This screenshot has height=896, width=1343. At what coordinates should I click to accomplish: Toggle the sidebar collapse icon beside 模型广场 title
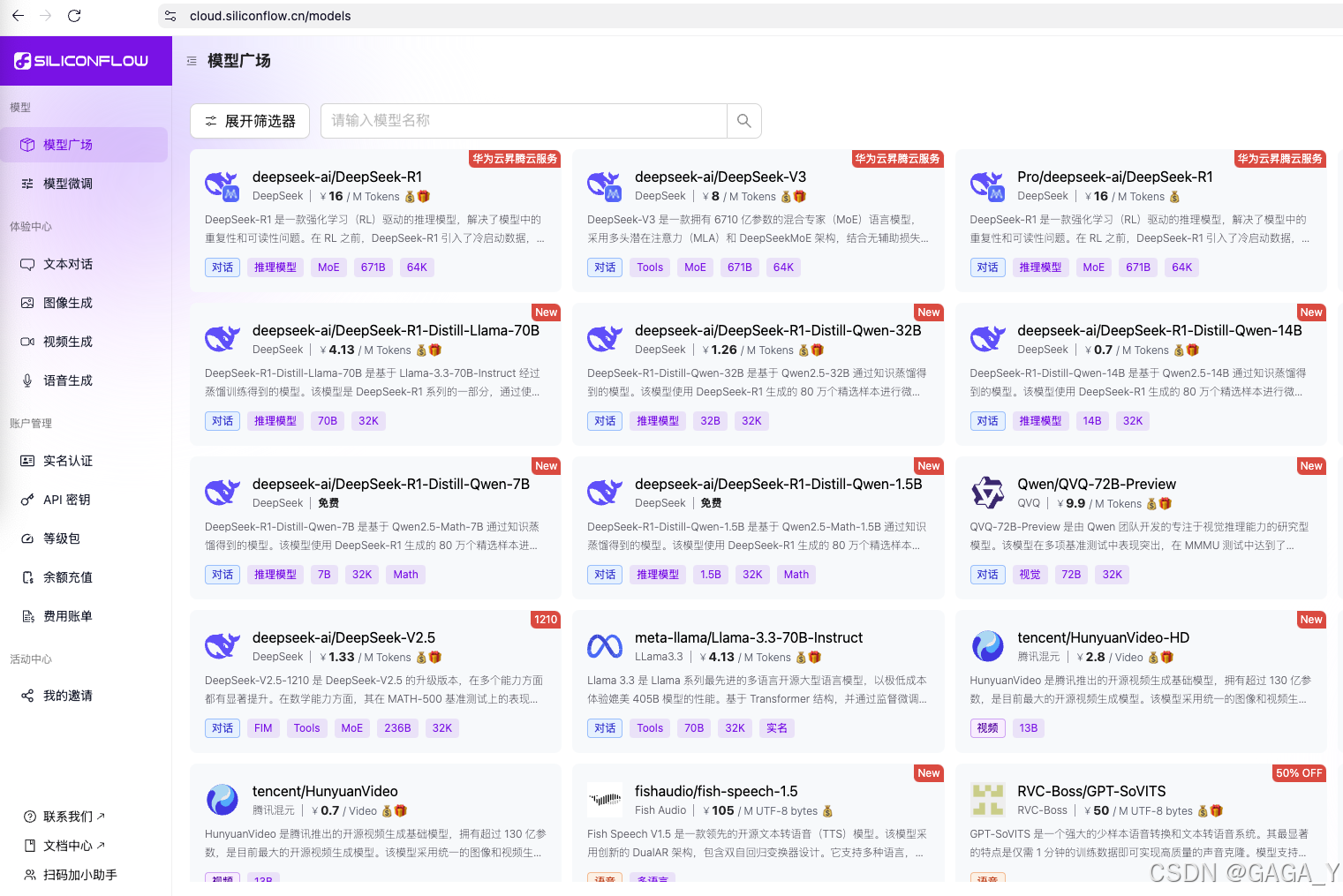(x=192, y=61)
